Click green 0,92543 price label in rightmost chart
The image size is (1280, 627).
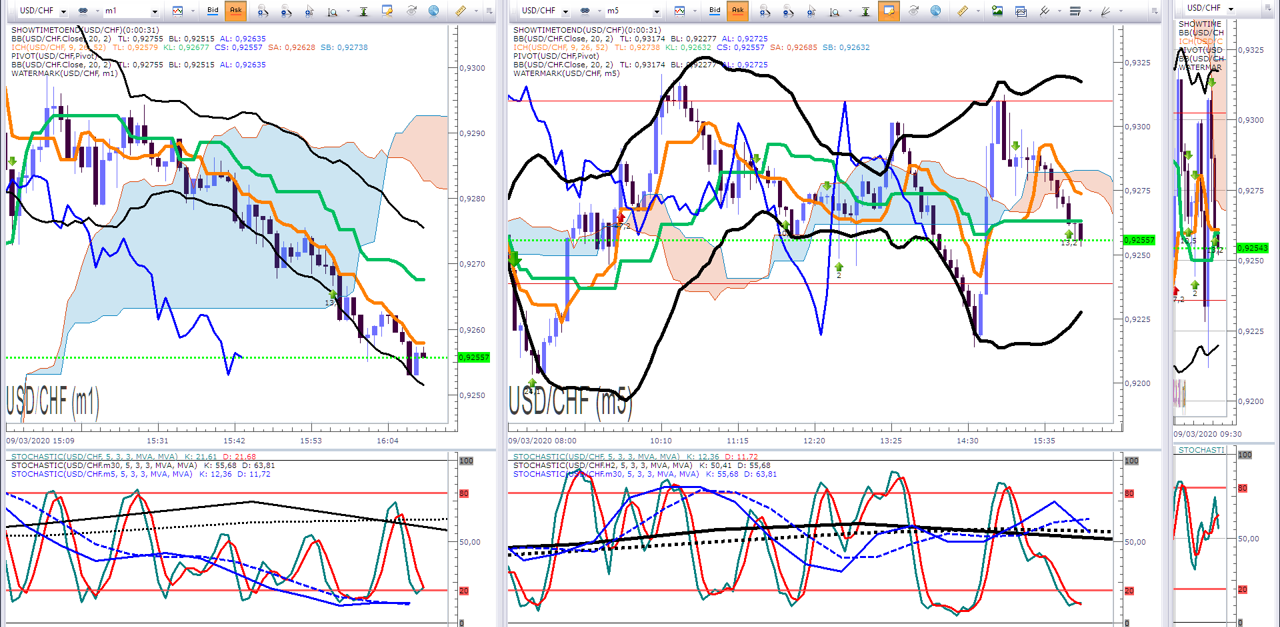(x=1251, y=247)
